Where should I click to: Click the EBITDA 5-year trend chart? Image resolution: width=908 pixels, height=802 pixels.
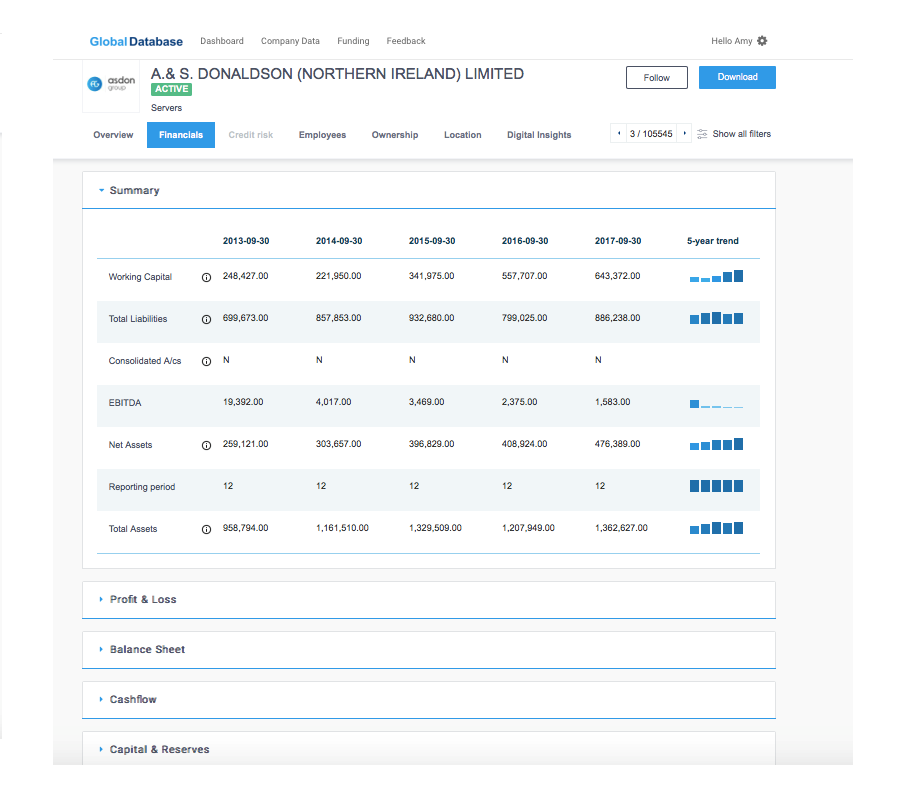pyautogui.click(x=716, y=403)
